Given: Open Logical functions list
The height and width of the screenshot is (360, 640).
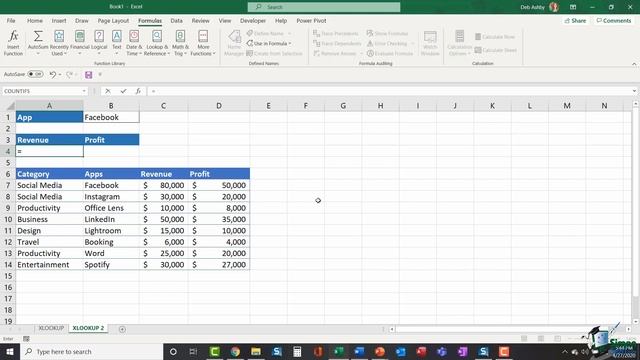Looking at the screenshot, I should [x=99, y=42].
